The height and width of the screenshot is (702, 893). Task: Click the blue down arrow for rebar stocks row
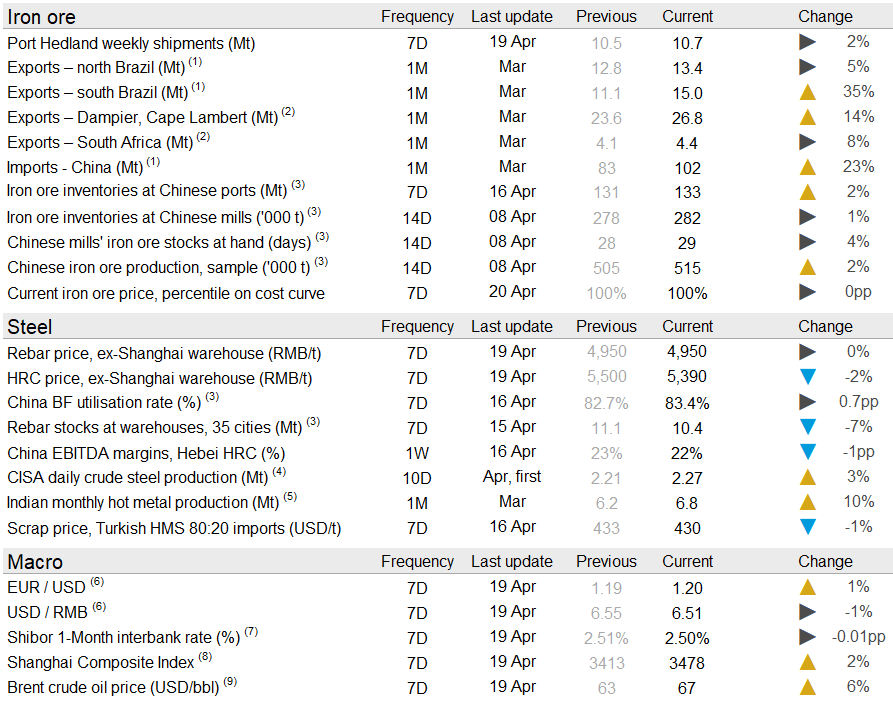tap(807, 427)
